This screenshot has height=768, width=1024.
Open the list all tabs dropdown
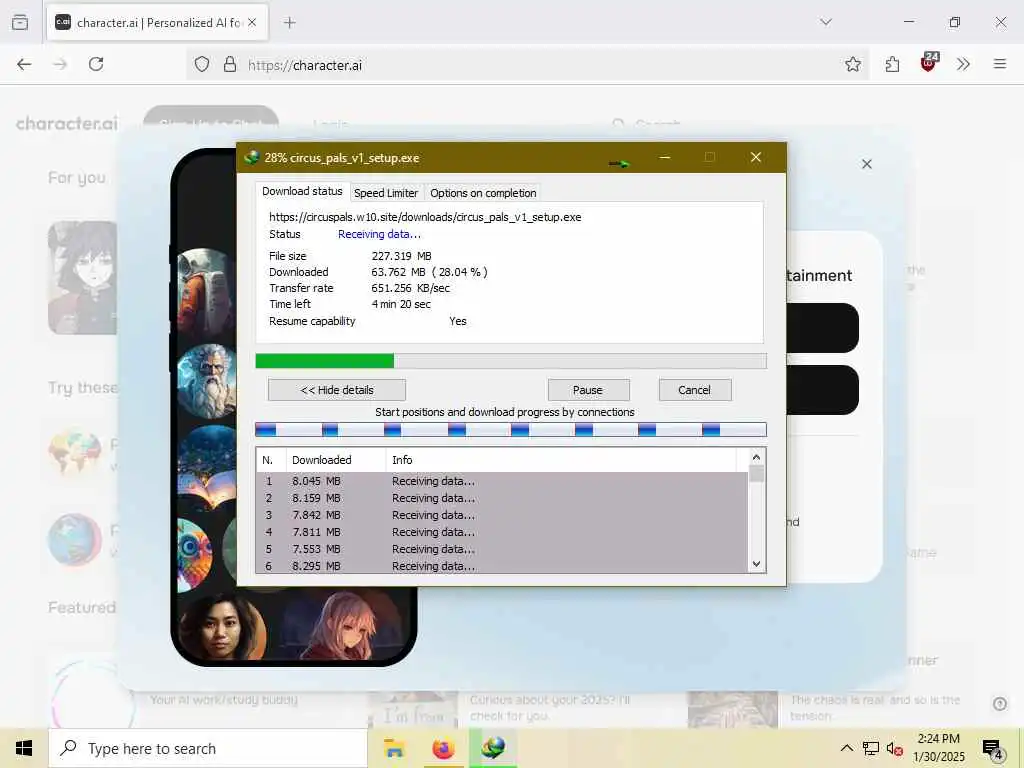point(826,22)
